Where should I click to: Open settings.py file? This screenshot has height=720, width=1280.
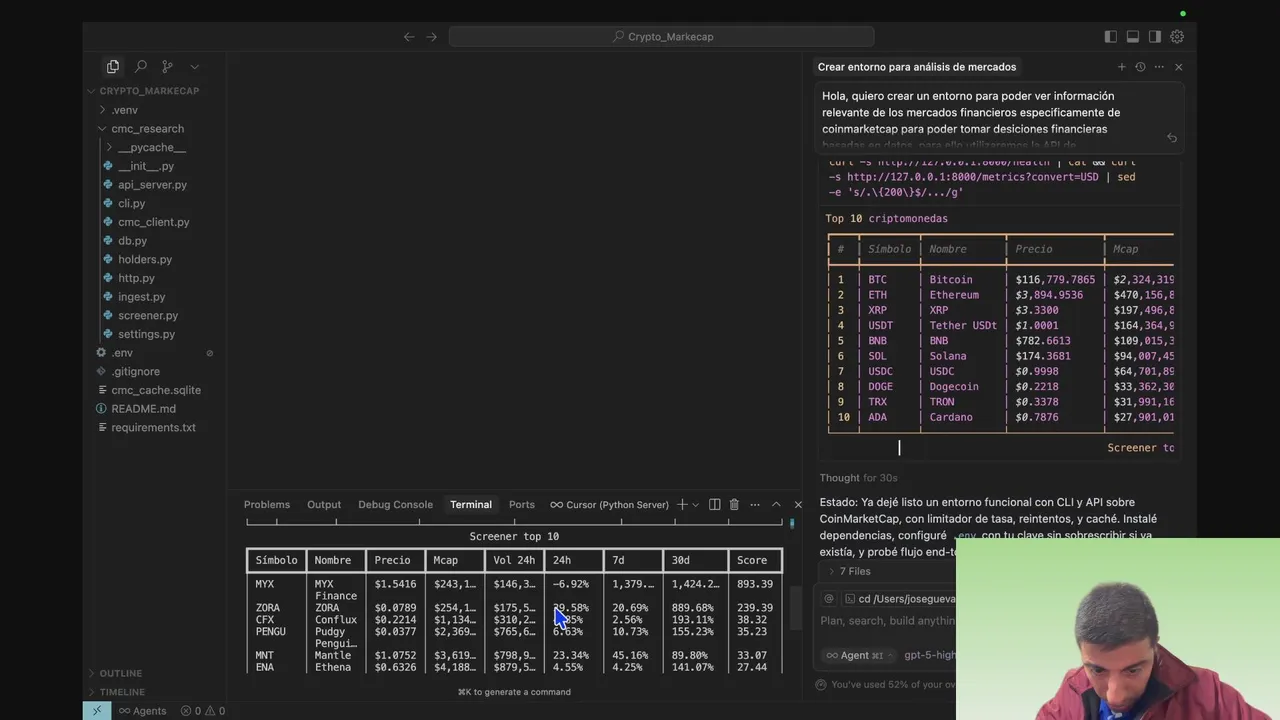[146, 334]
